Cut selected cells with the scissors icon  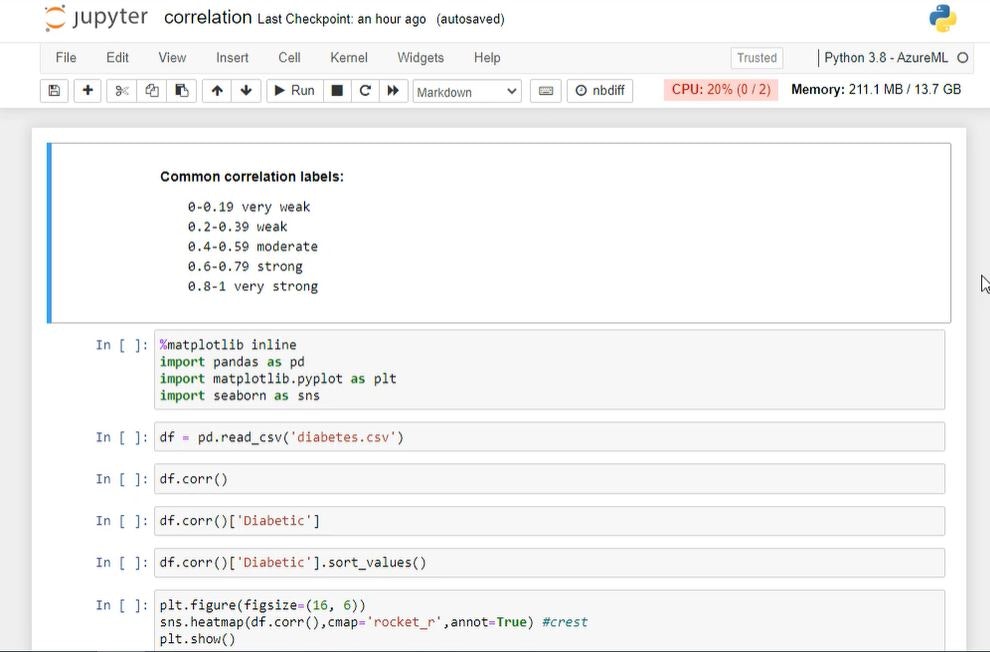point(122,91)
